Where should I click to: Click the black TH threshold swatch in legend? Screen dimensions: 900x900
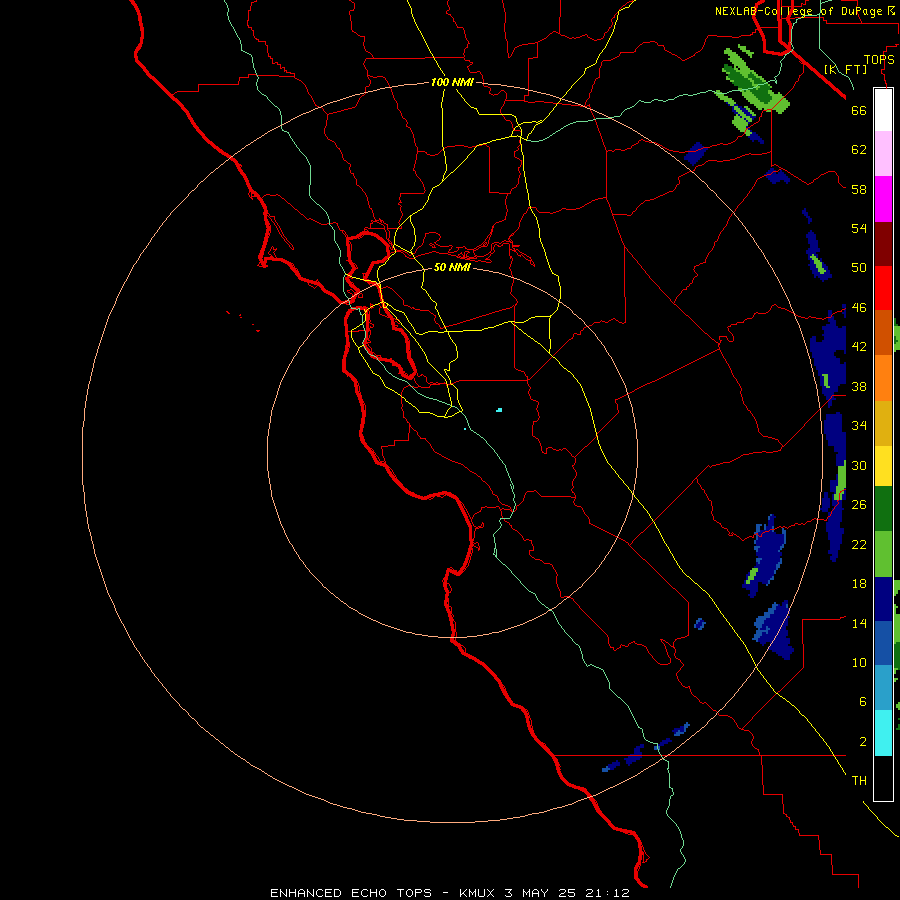click(883, 778)
